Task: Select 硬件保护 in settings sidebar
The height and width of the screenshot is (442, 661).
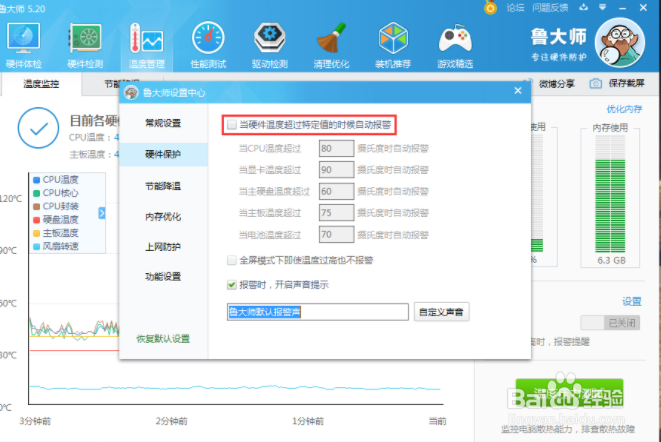Action: pyautogui.click(x=163, y=154)
